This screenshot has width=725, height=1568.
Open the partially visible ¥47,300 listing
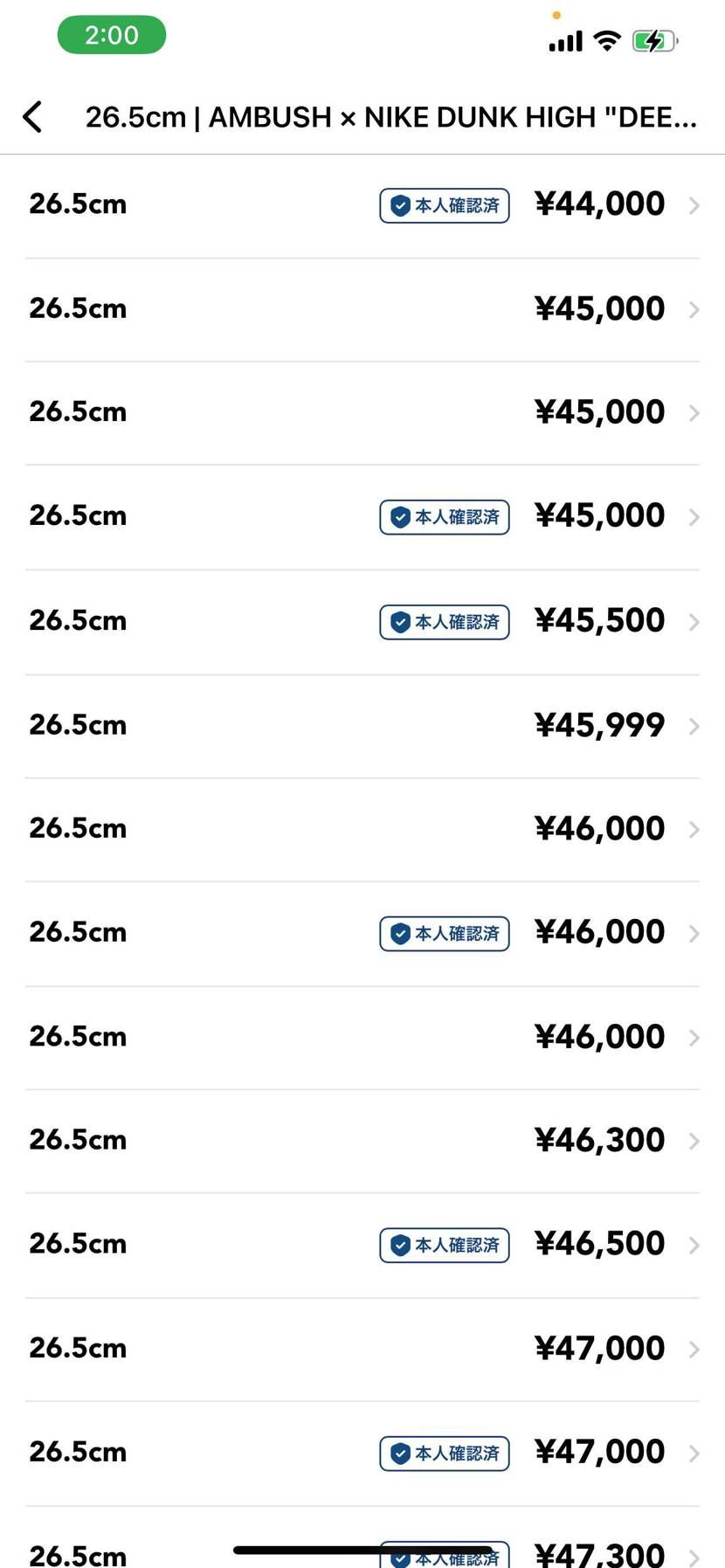(599, 1553)
